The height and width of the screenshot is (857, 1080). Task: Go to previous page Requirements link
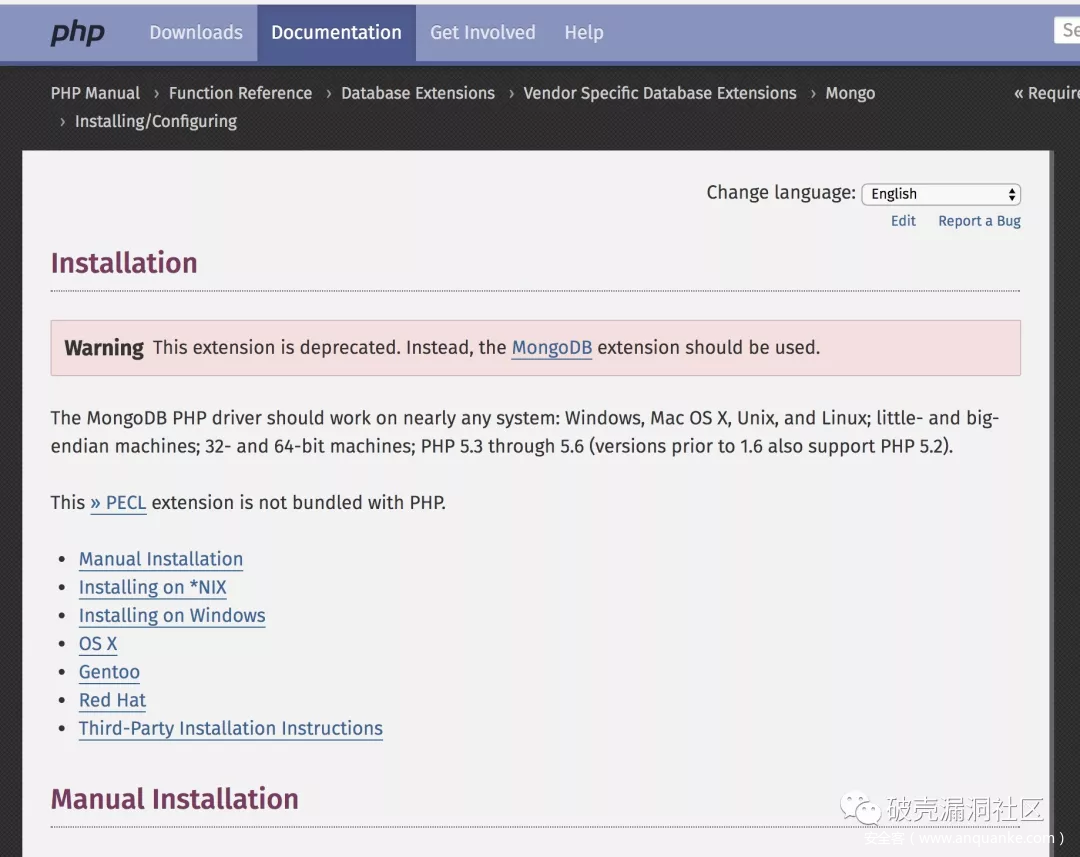click(x=1047, y=93)
